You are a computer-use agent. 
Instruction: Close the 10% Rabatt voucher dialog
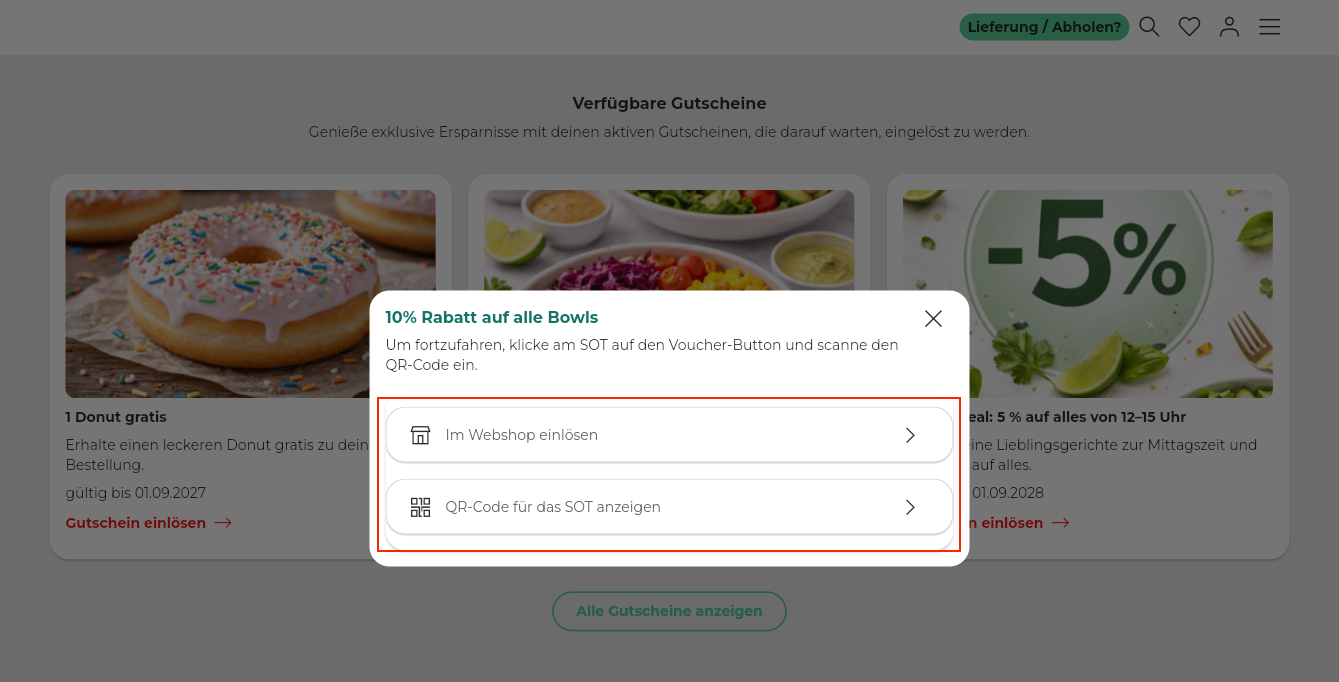click(933, 318)
